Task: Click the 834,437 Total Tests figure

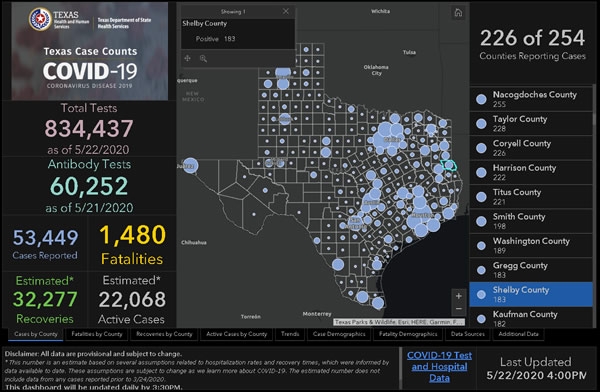Action: (89, 129)
